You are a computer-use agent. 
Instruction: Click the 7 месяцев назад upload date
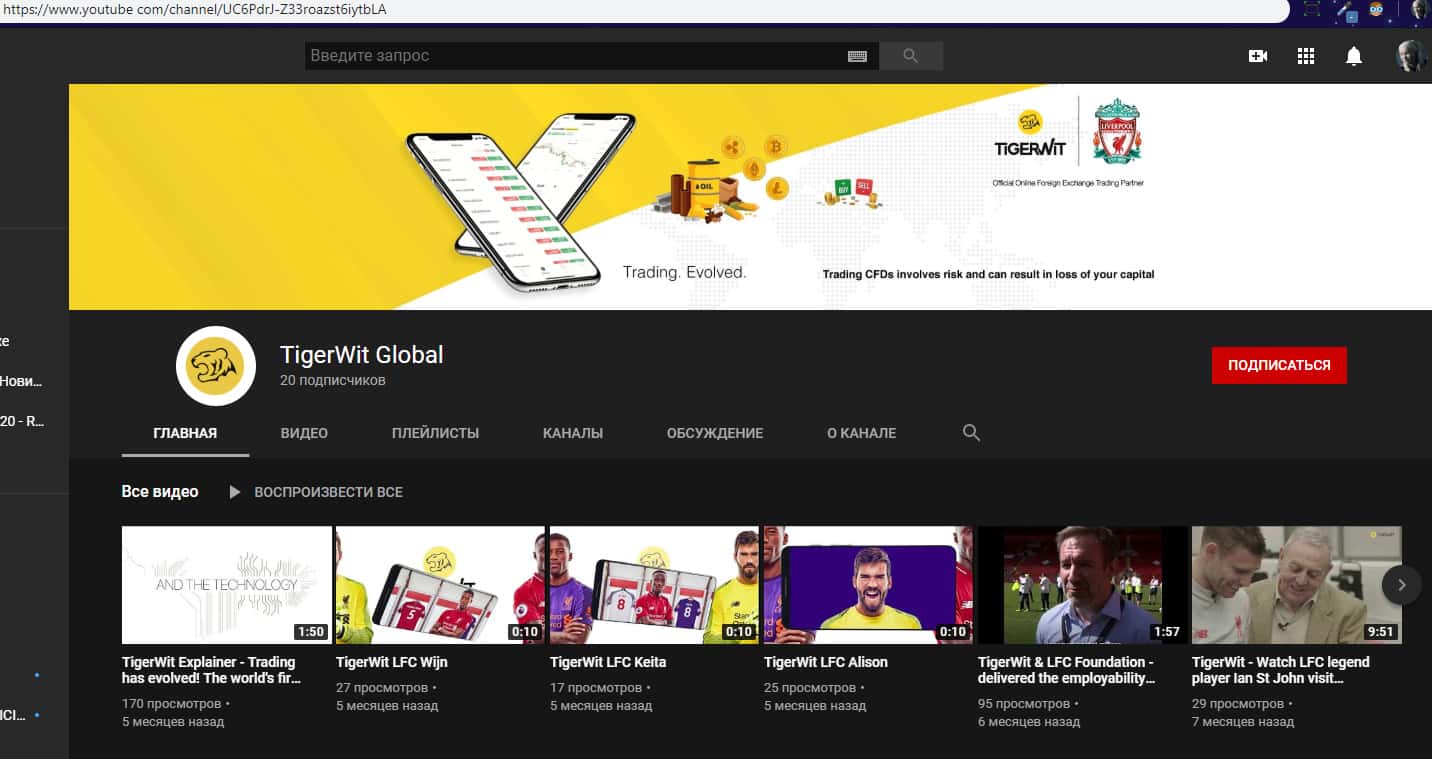(1243, 721)
